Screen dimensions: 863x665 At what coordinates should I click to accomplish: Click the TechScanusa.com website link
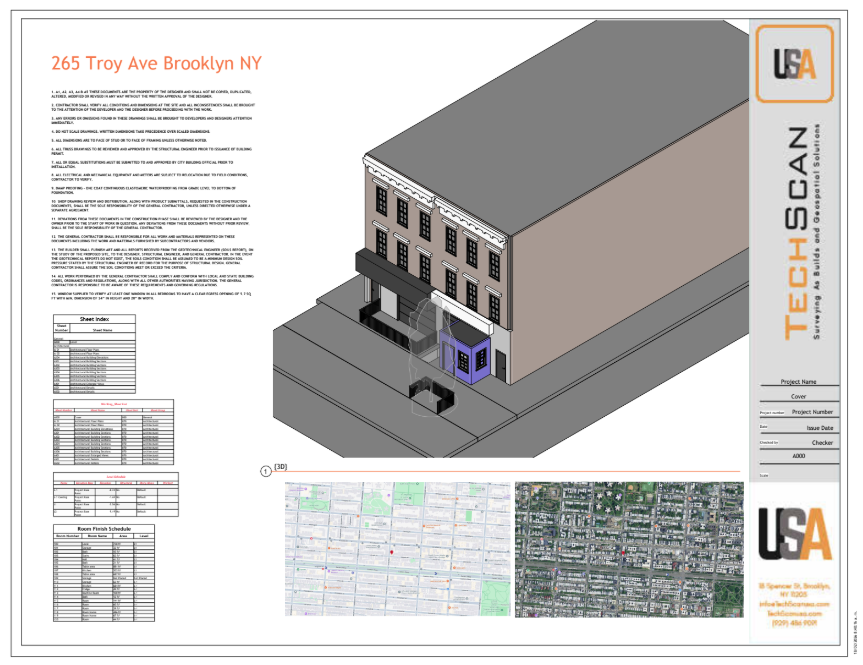click(x=796, y=611)
